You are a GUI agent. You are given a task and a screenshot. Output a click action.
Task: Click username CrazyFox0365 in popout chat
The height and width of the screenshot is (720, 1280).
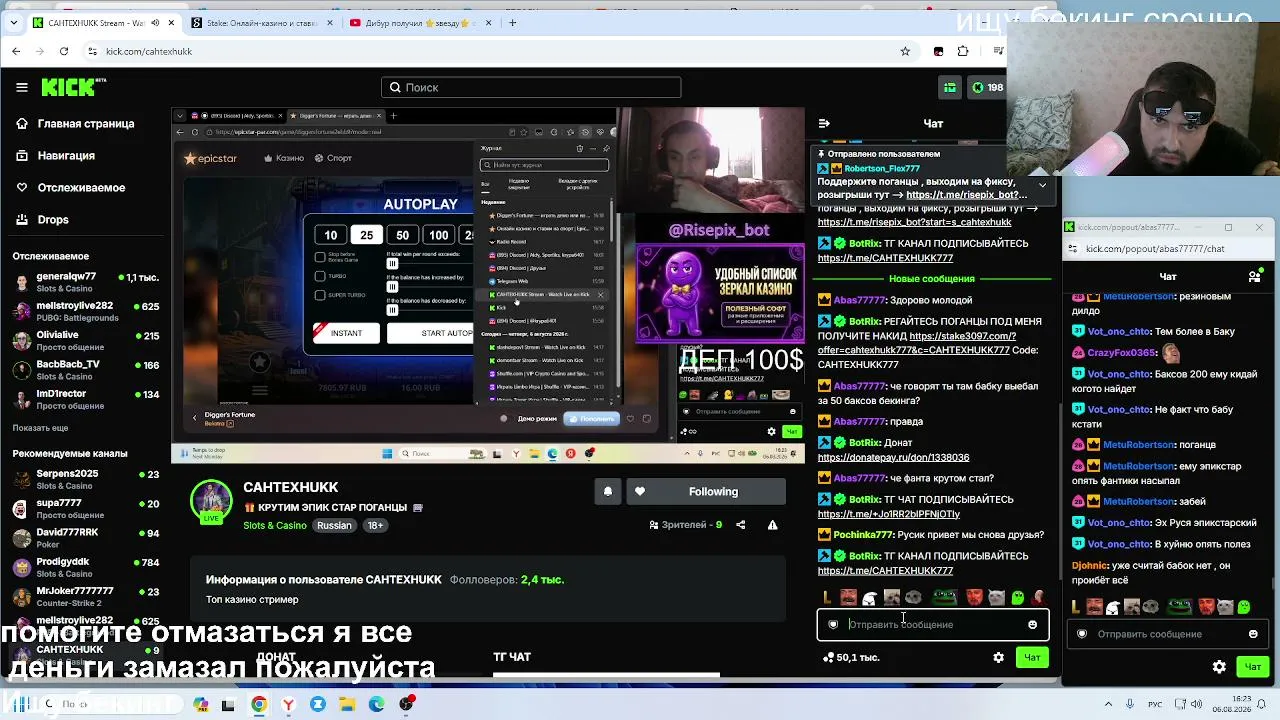(1122, 353)
